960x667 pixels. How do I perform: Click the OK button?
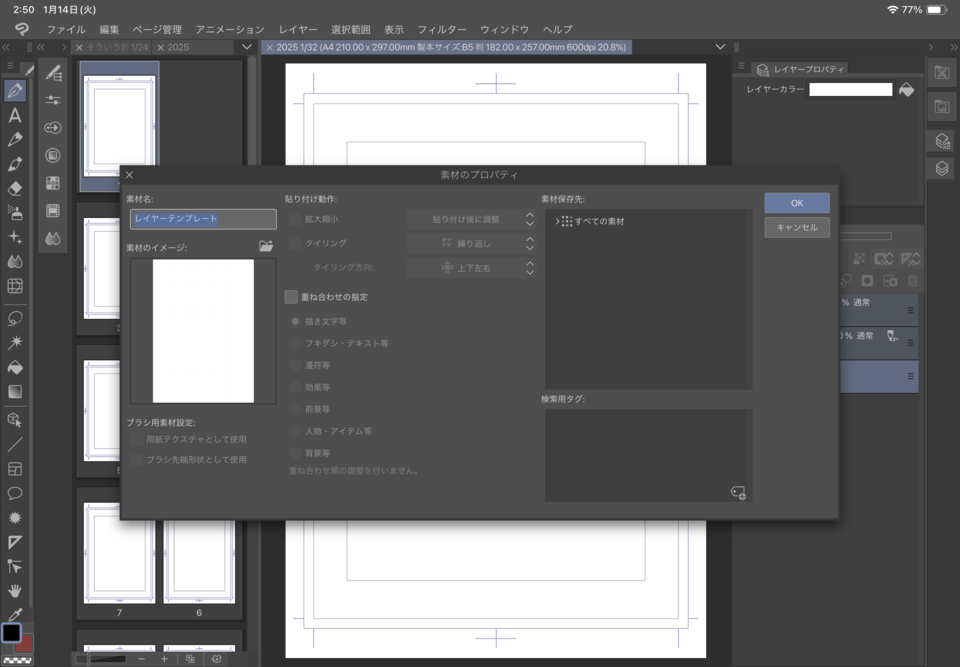pos(796,203)
